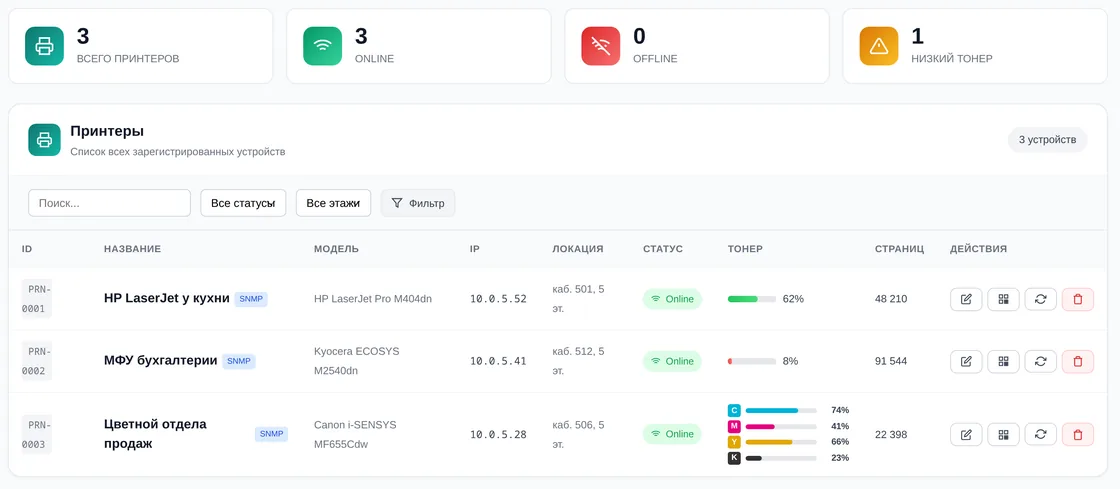
Task: Click the black 23% toner bar
Action: pyautogui.click(x=781, y=458)
